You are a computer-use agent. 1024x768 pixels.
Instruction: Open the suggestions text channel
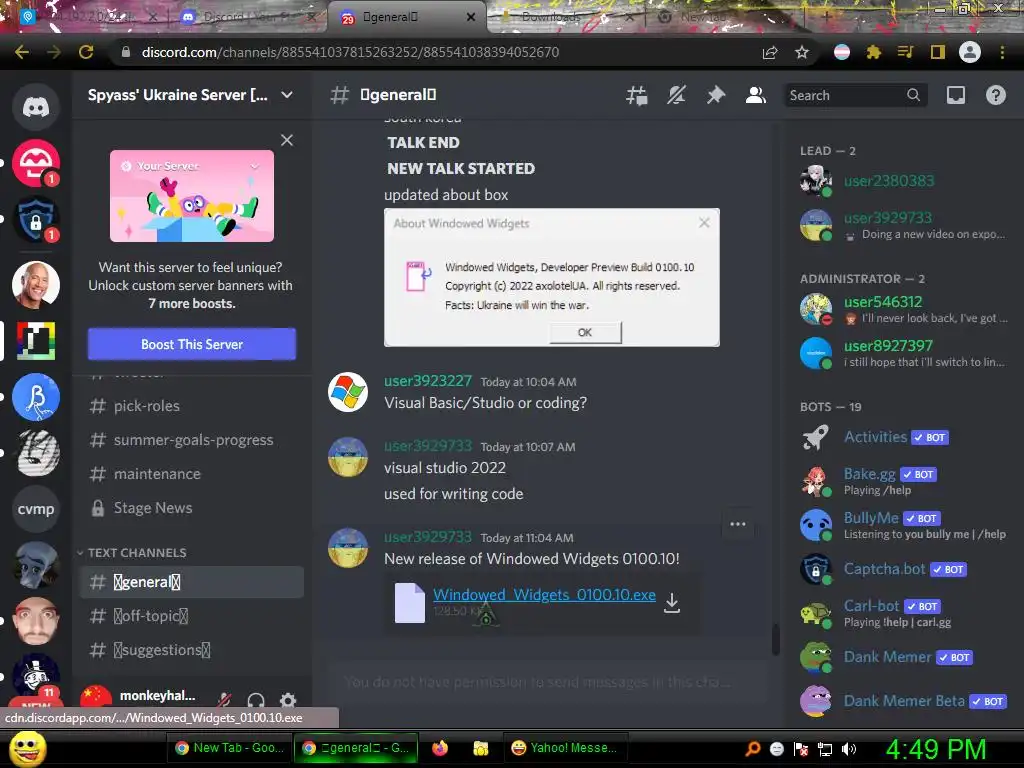(191, 650)
